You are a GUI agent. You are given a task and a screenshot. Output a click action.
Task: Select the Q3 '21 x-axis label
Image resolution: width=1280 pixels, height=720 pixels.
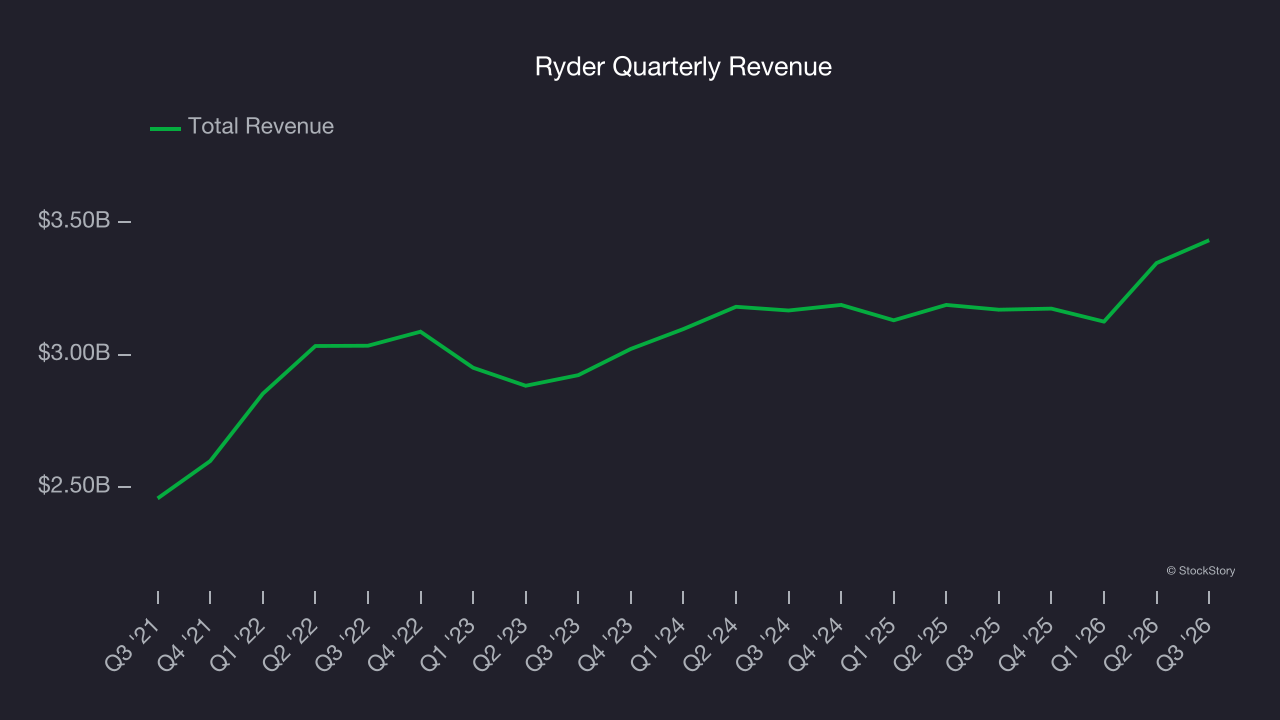(x=132, y=644)
